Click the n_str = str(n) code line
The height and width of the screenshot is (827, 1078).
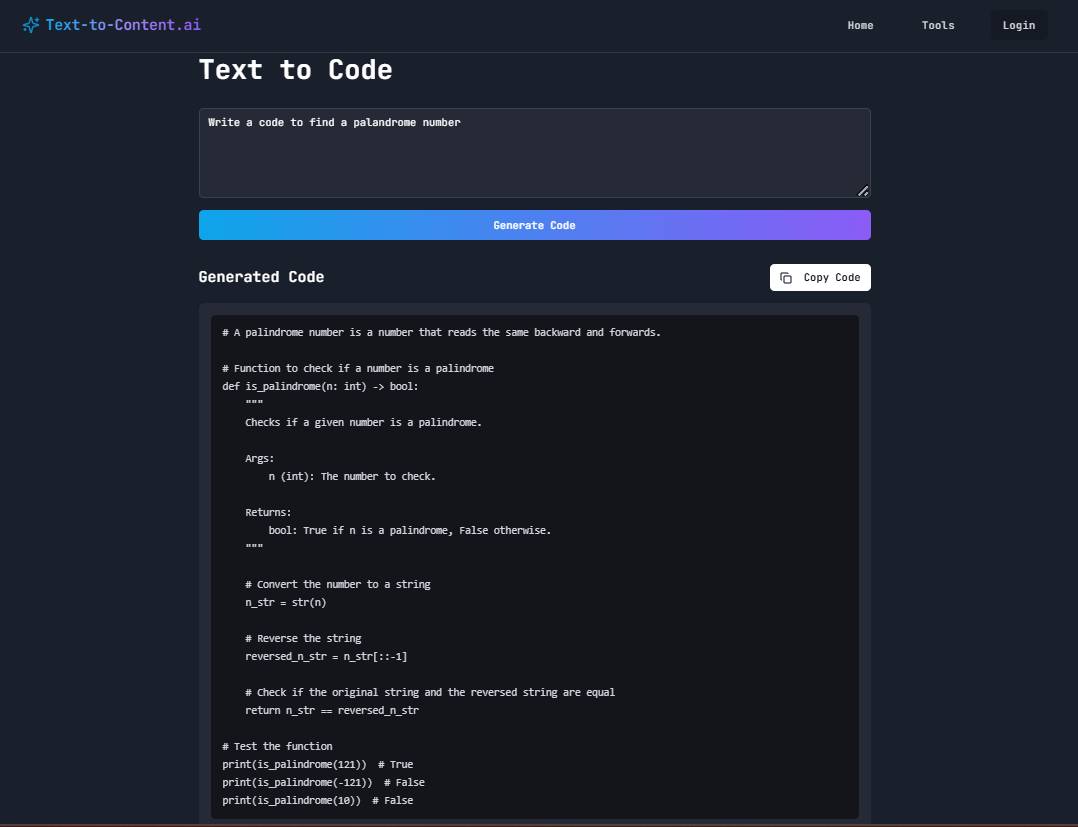pos(285,602)
